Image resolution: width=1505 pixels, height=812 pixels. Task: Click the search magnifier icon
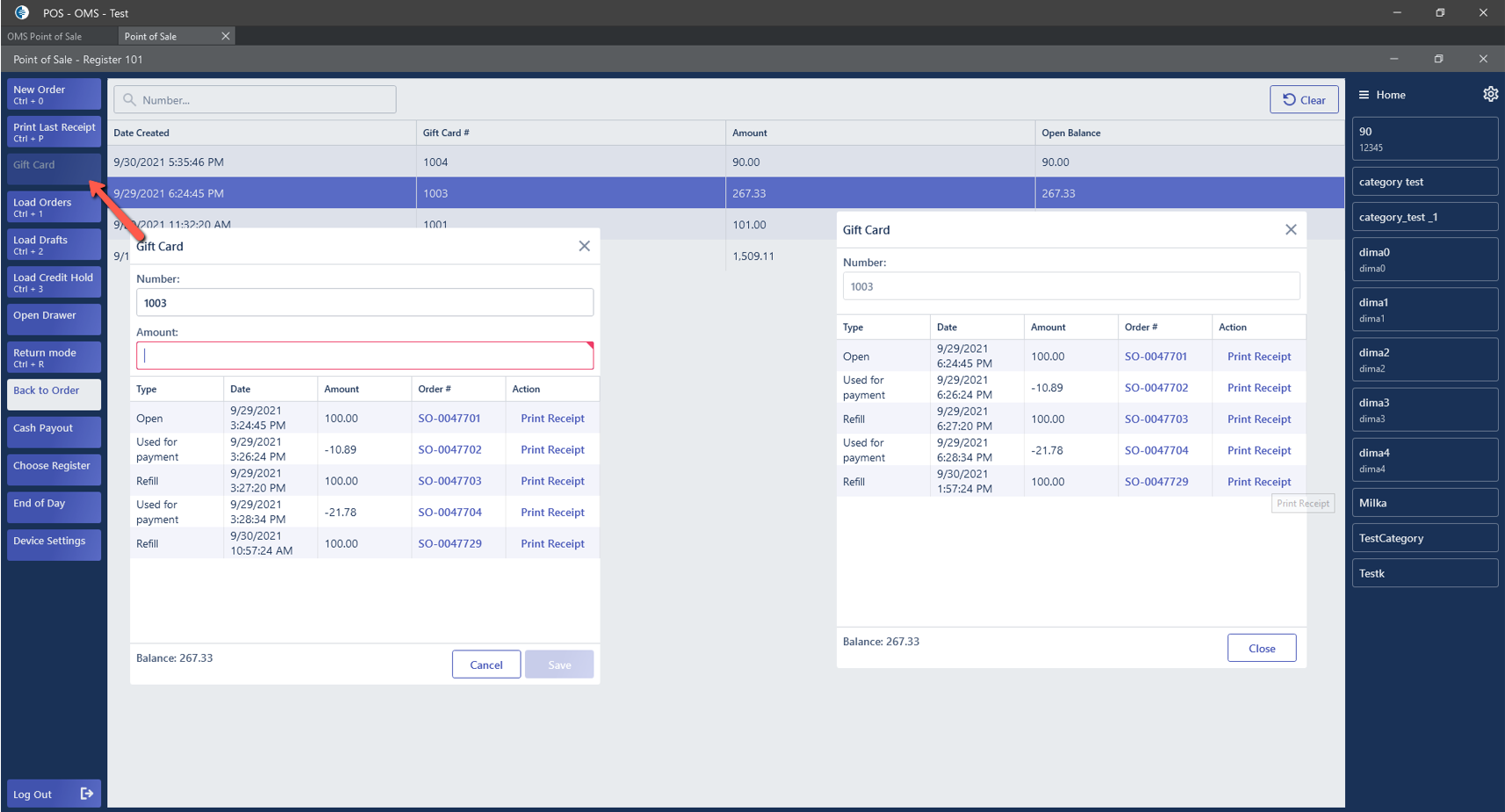(130, 100)
